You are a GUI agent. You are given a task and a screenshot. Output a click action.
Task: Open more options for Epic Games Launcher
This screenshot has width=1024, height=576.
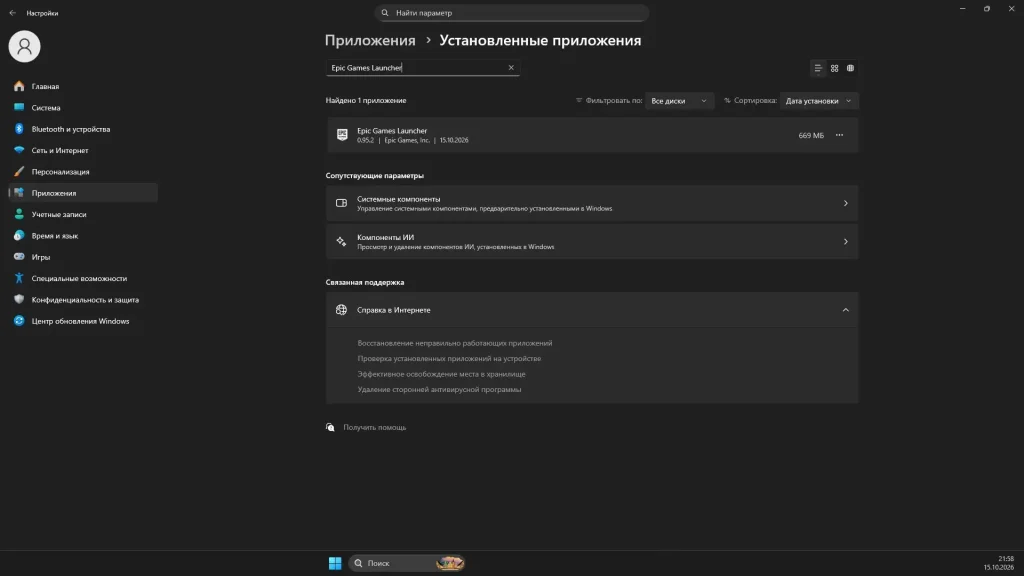(839, 135)
